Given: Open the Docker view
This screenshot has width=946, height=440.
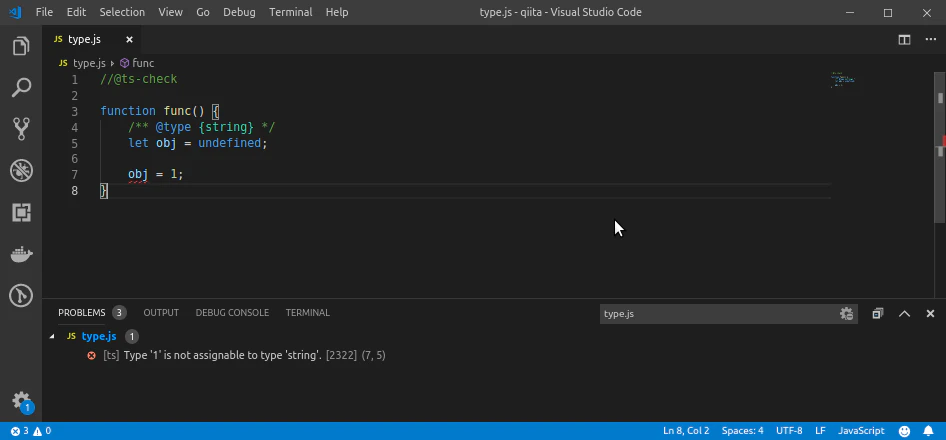Looking at the screenshot, I should [21, 254].
